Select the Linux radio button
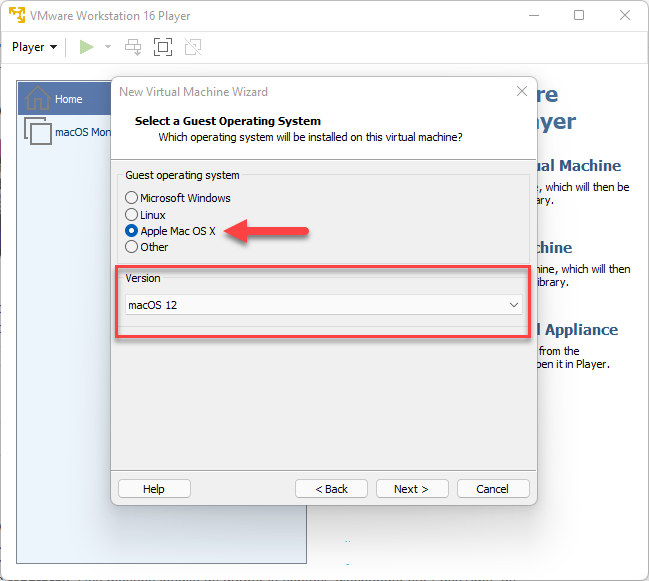The width and height of the screenshot is (649, 581). pos(131,215)
